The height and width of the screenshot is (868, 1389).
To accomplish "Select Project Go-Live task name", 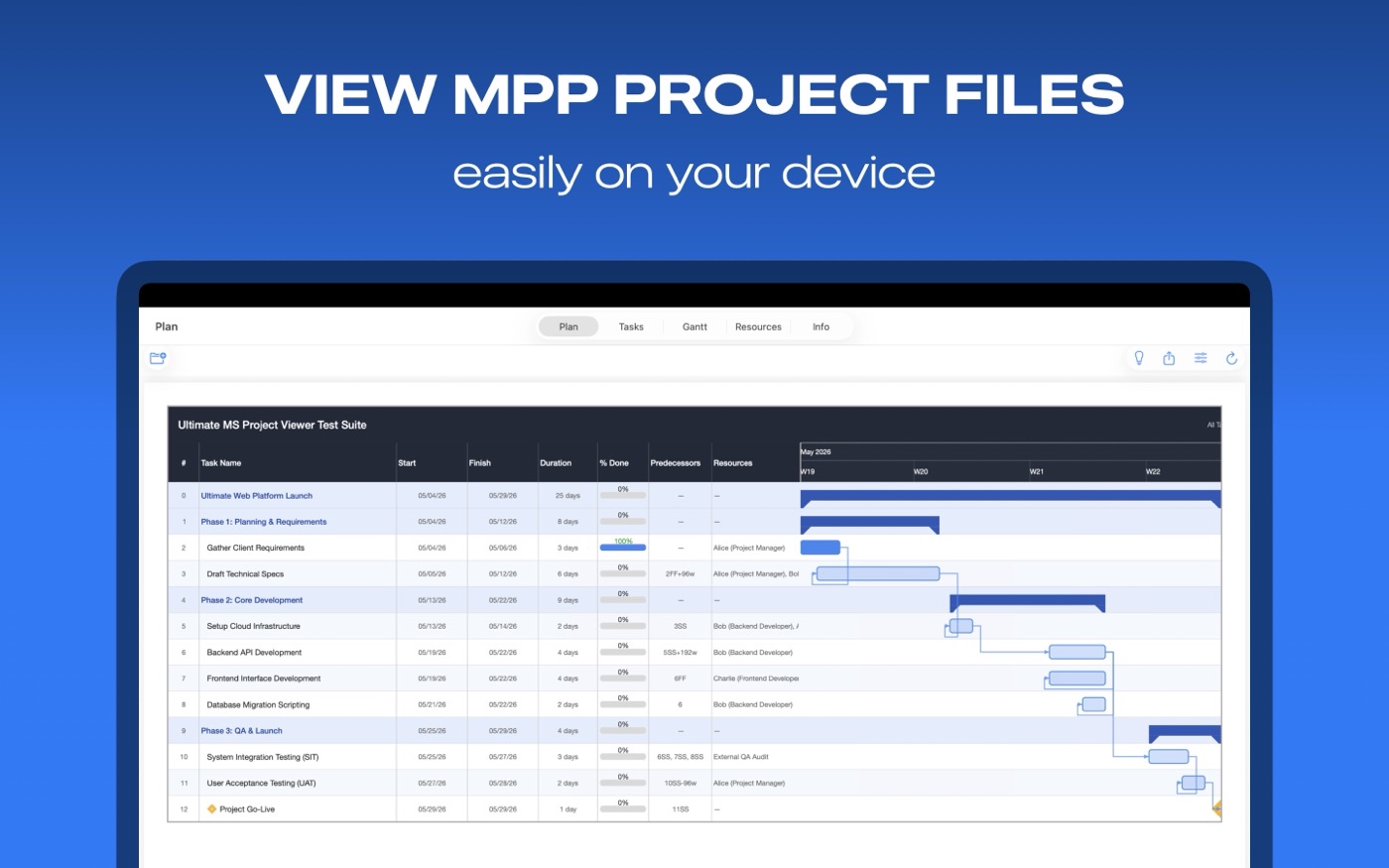I will (x=247, y=809).
